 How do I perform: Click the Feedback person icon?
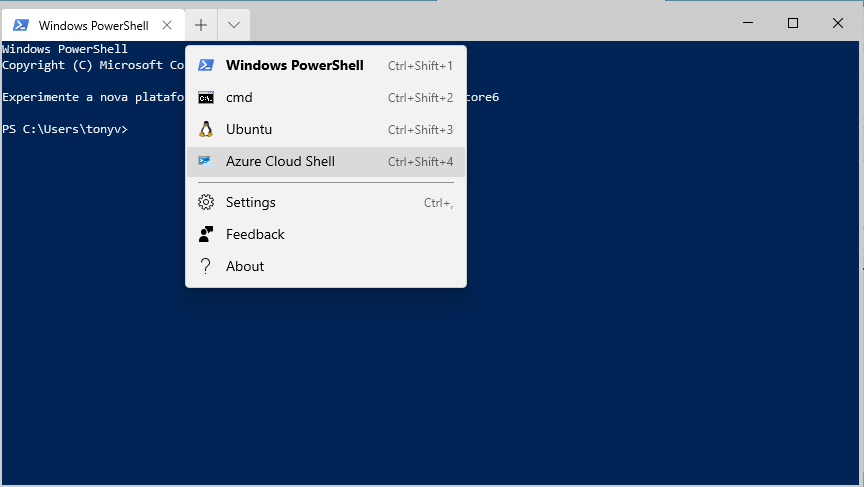(x=206, y=234)
